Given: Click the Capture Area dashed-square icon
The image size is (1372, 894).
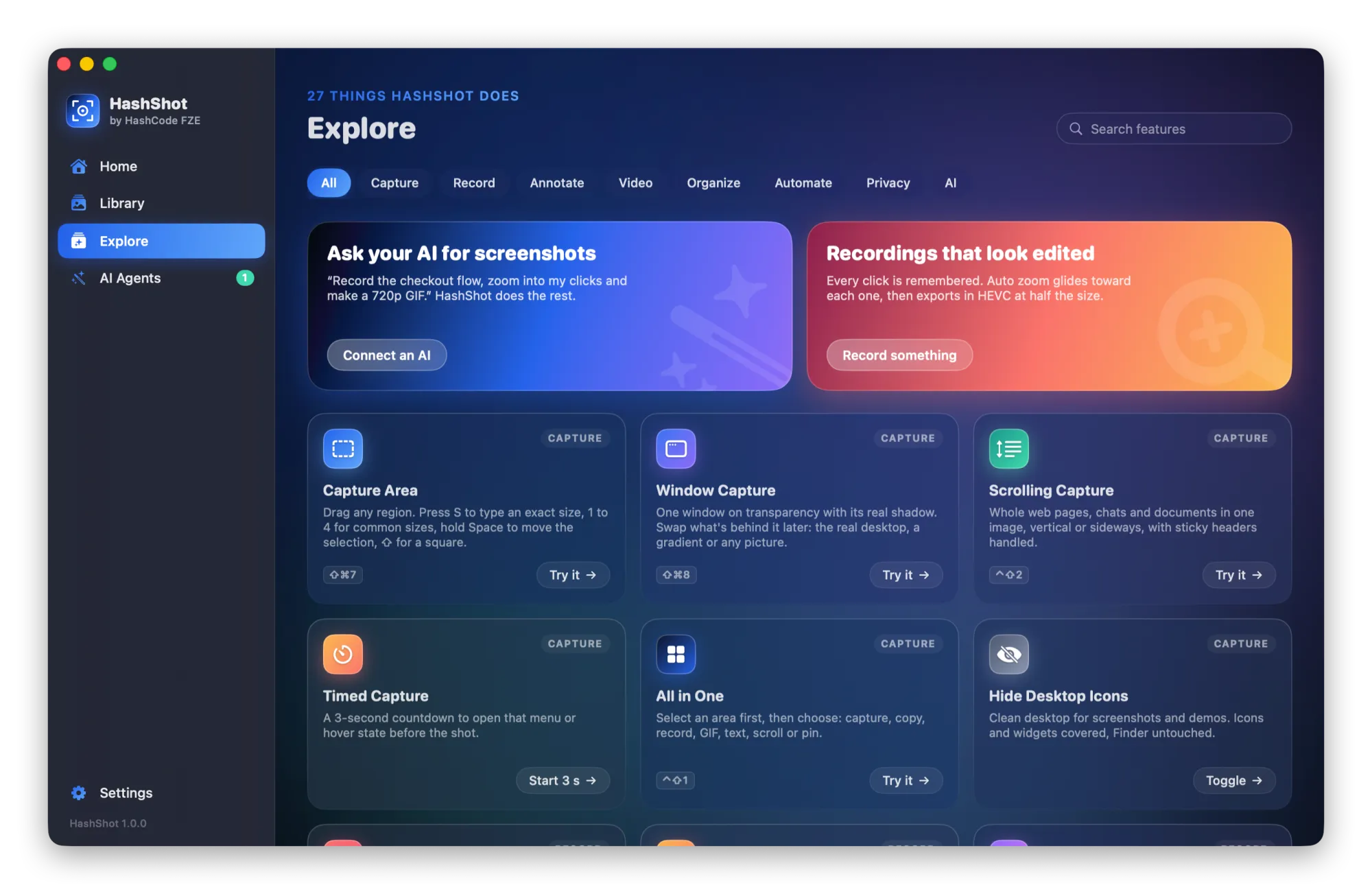Looking at the screenshot, I should (x=343, y=449).
